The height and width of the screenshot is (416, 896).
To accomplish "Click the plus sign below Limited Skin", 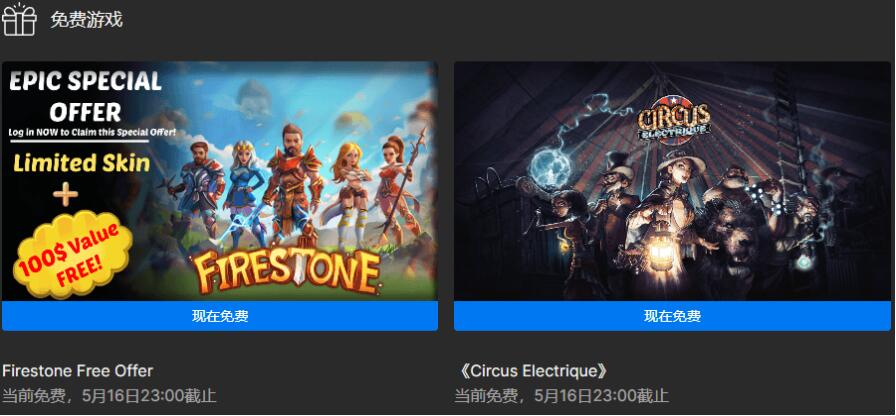I will (65, 195).
